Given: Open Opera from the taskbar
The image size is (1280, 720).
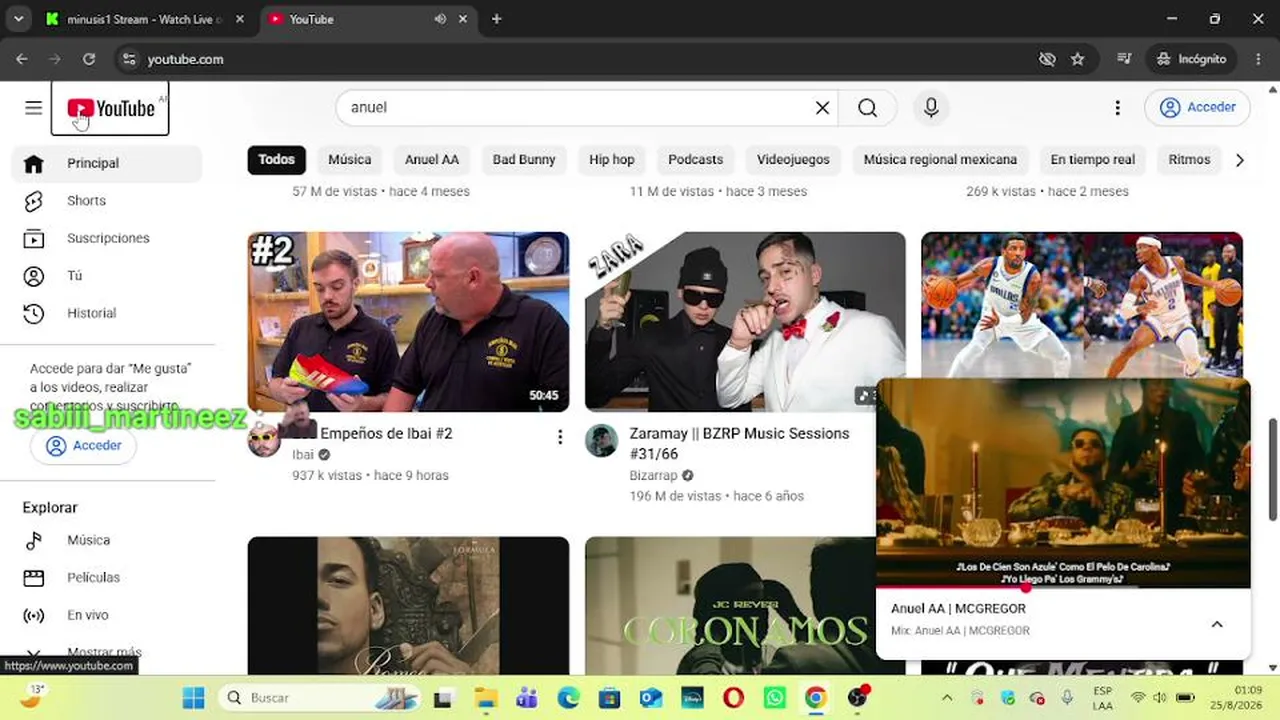Looking at the screenshot, I should [x=733, y=697].
